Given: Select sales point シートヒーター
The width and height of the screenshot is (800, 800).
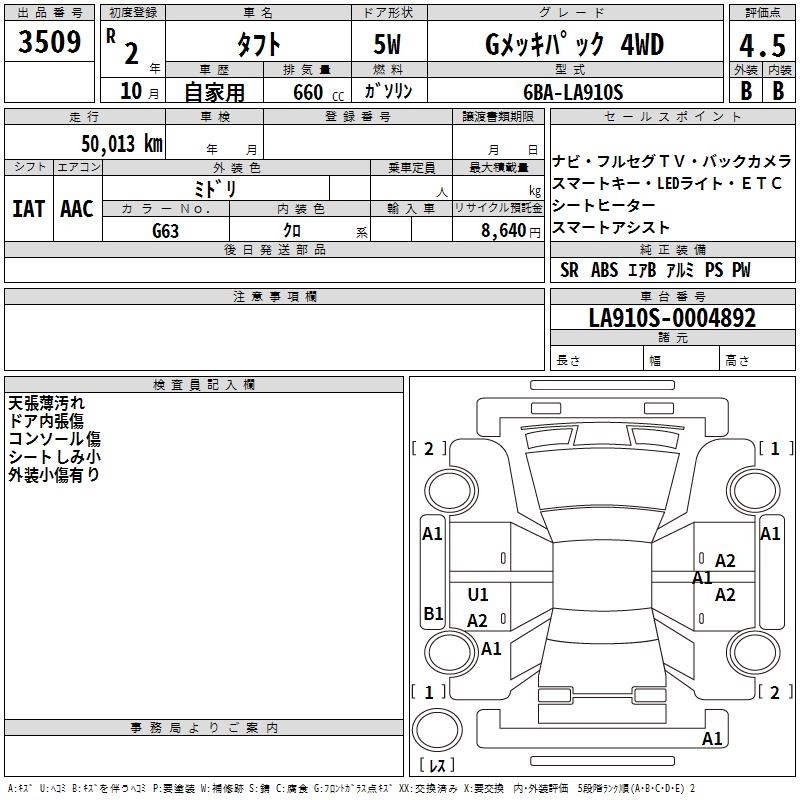Looking at the screenshot, I should tap(604, 205).
